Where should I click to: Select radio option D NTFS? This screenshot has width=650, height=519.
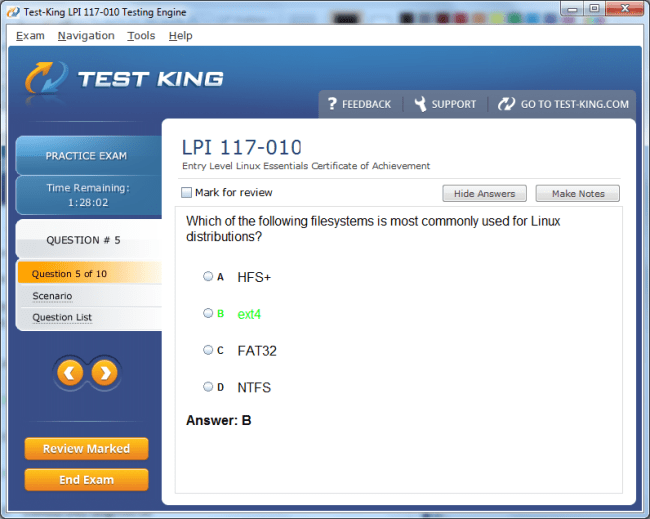pos(208,387)
